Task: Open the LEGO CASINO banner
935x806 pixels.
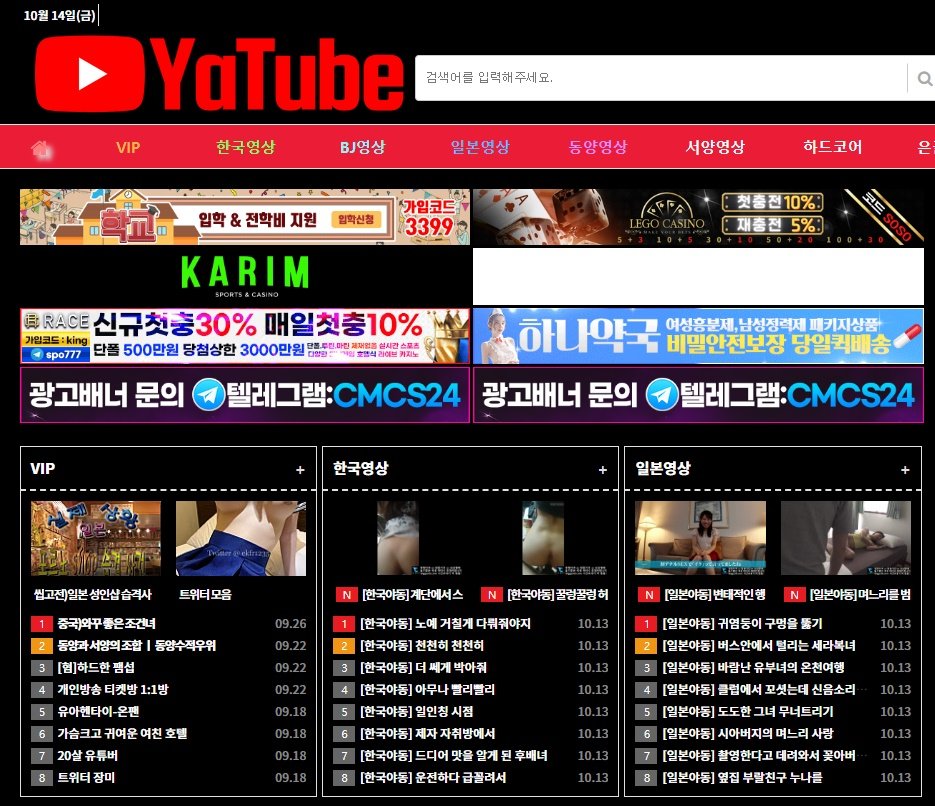Action: coord(698,217)
